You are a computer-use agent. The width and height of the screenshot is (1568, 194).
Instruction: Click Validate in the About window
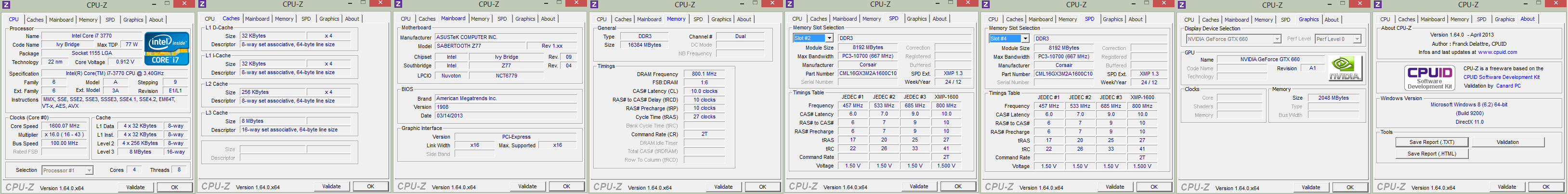coord(1507,187)
